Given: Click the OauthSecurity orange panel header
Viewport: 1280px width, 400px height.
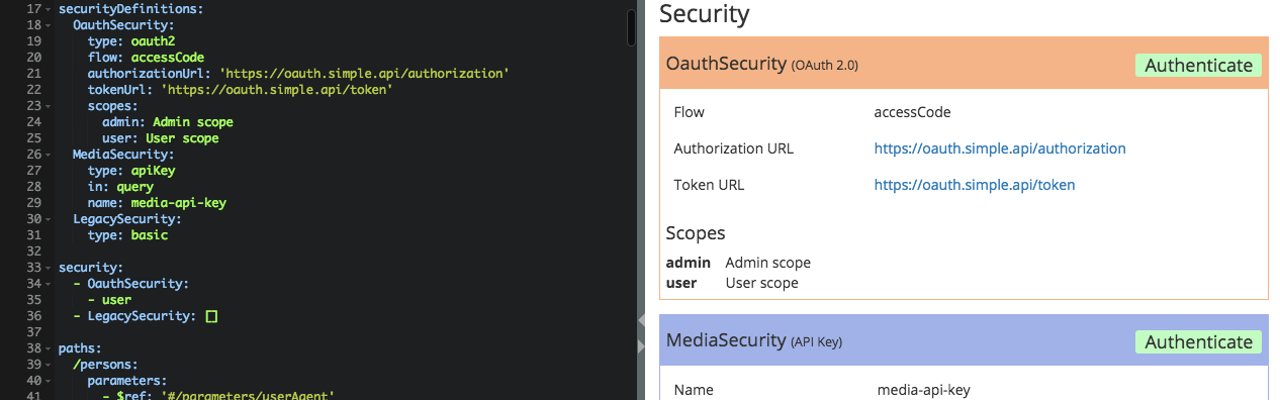Looking at the screenshot, I should point(964,64).
